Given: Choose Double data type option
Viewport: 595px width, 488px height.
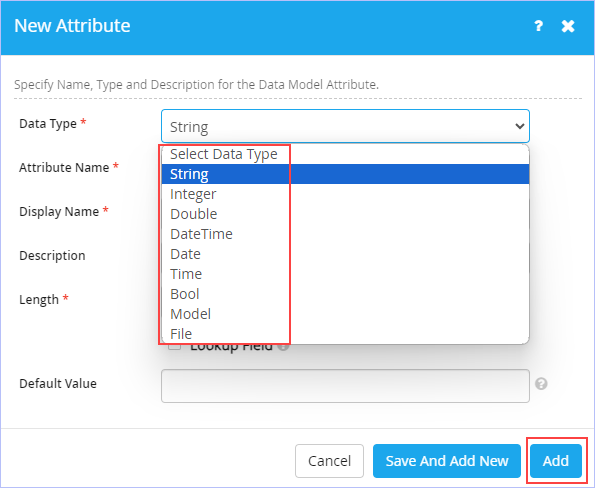Looking at the screenshot, I should [x=345, y=214].
